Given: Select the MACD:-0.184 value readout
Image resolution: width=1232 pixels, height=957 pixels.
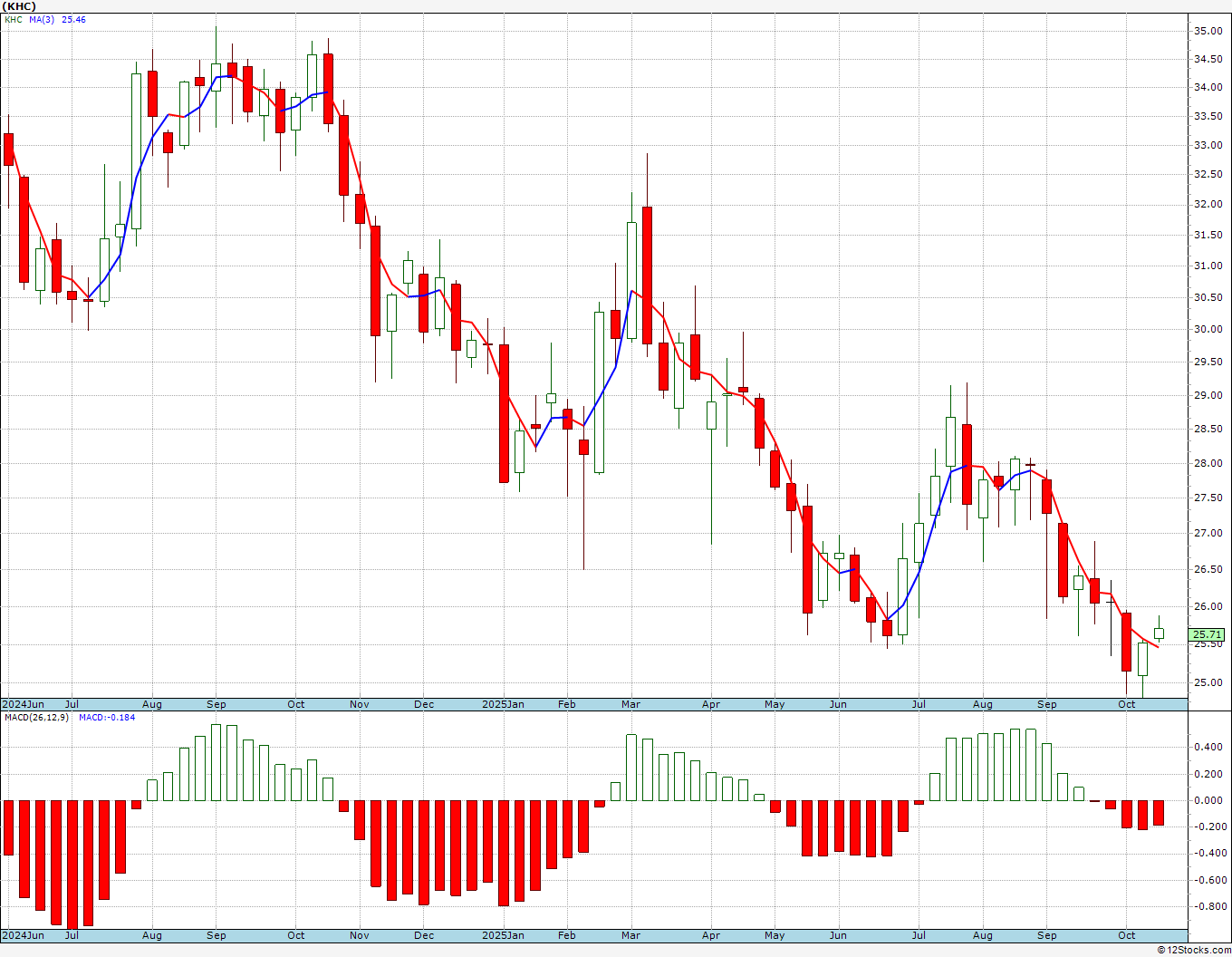Looking at the screenshot, I should [x=107, y=717].
